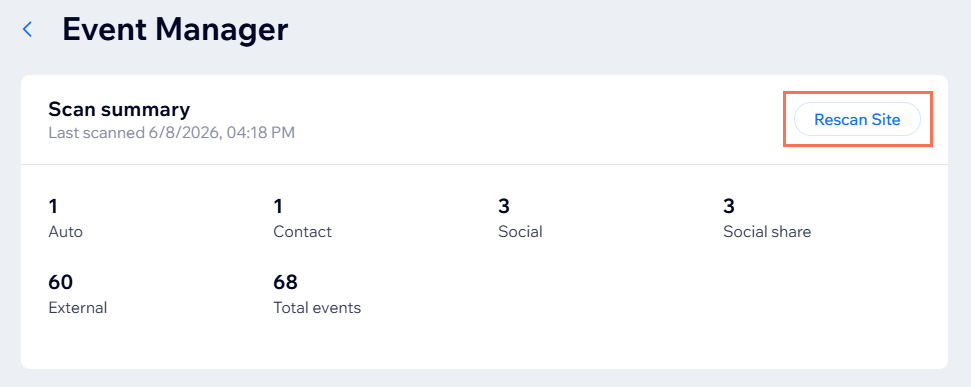This screenshot has width=971, height=387.
Task: Click the Social share label
Action: coord(767,232)
